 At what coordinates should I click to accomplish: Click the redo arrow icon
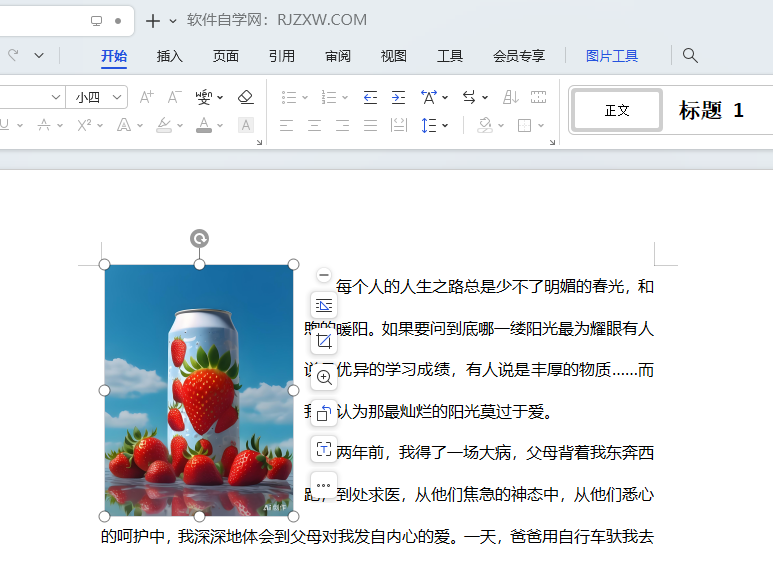pyautogui.click(x=13, y=55)
